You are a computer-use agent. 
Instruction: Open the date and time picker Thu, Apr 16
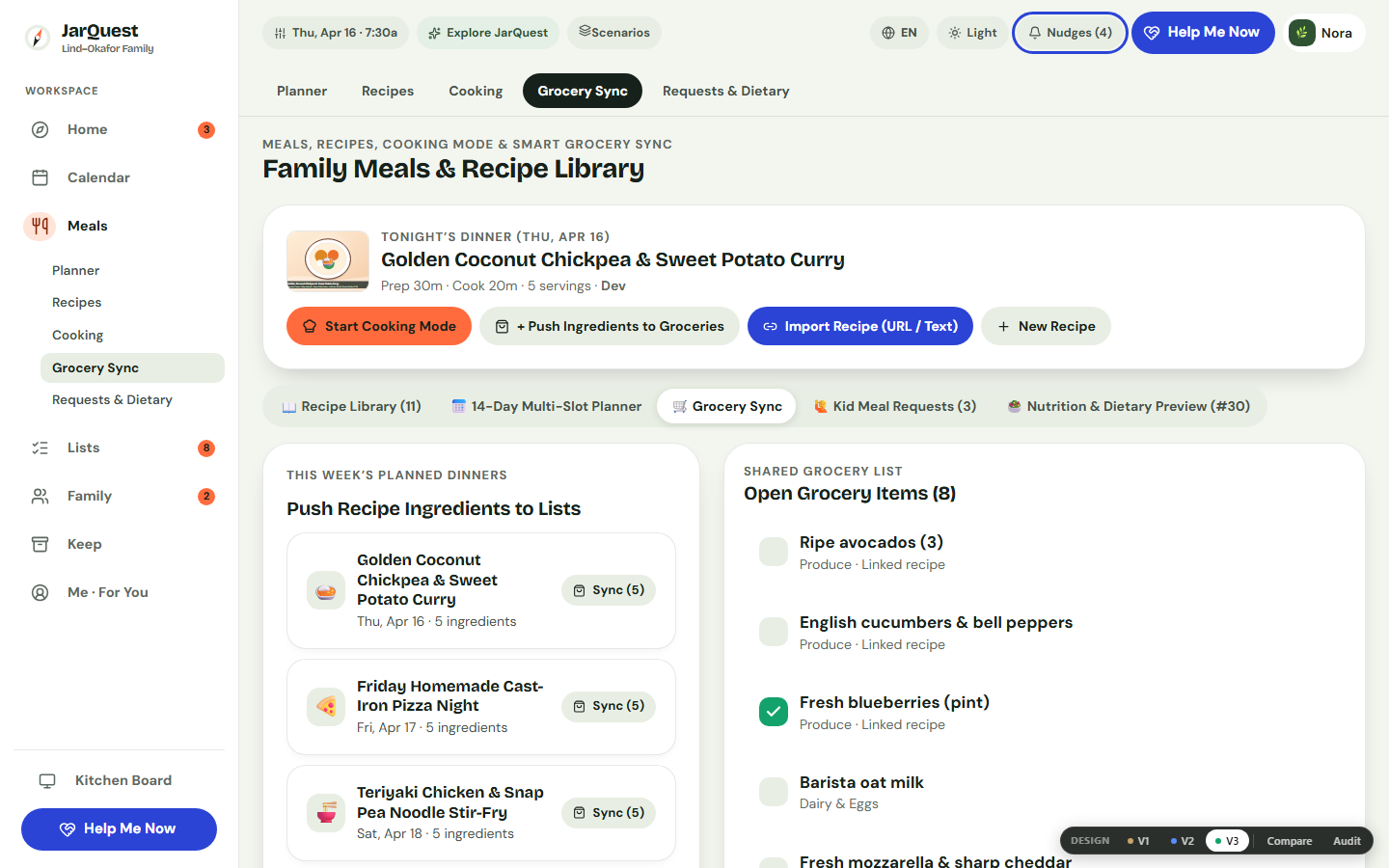point(336,33)
